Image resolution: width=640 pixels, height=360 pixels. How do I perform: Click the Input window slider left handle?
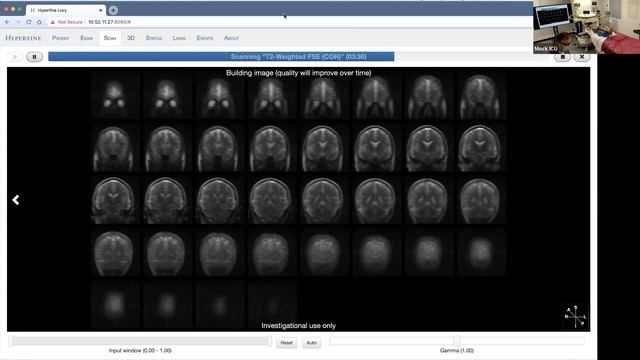[11, 341]
